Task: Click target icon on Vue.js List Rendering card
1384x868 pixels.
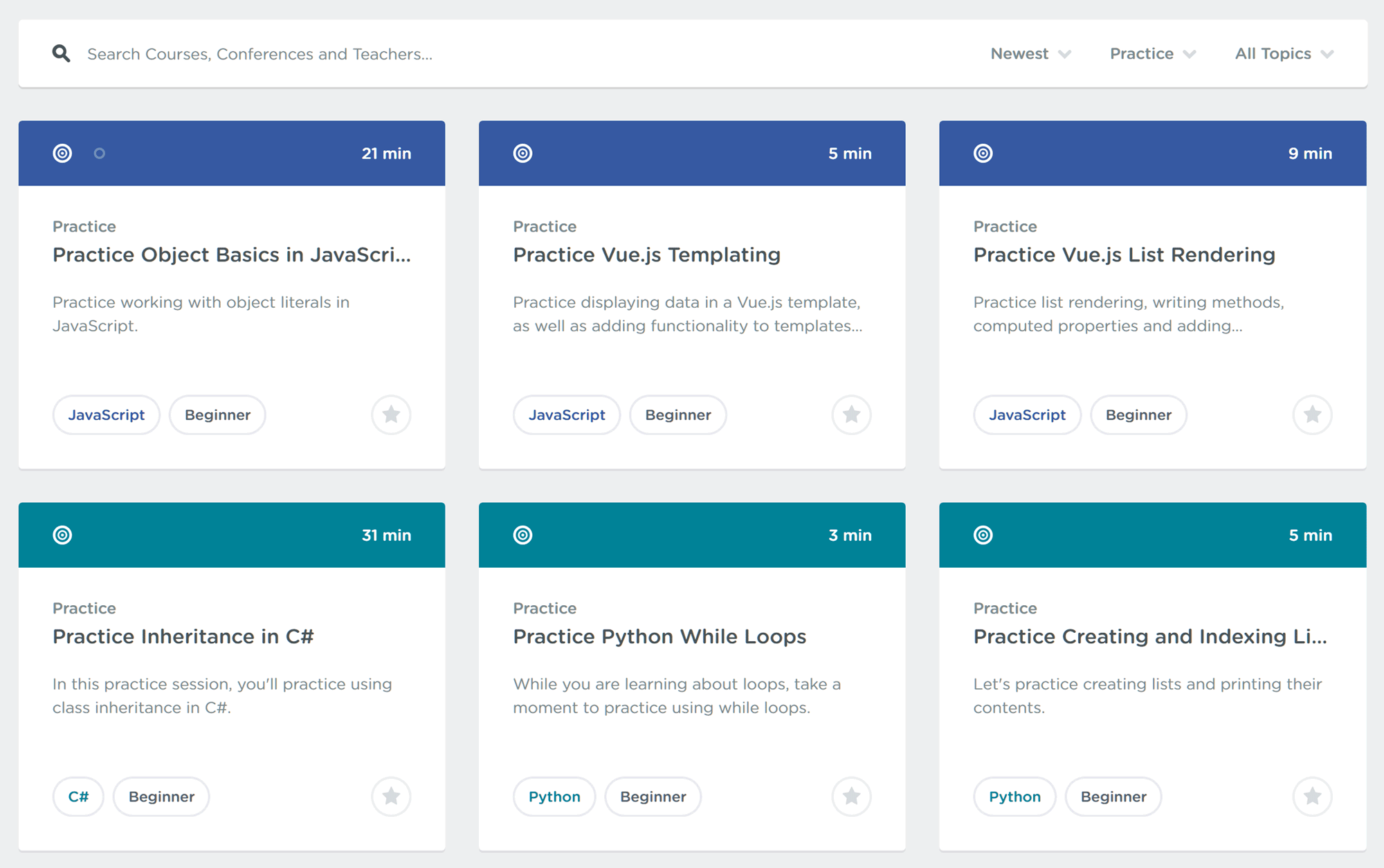Action: pos(983,154)
